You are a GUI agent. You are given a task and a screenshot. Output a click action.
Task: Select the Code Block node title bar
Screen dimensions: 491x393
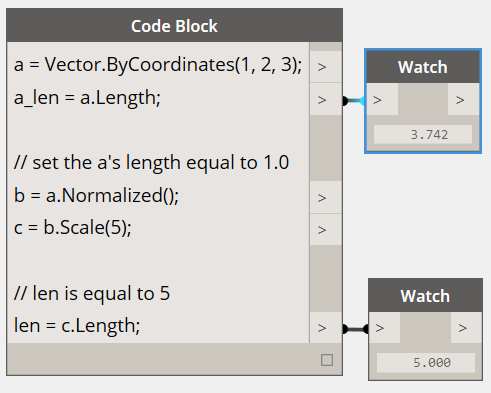pos(174,25)
